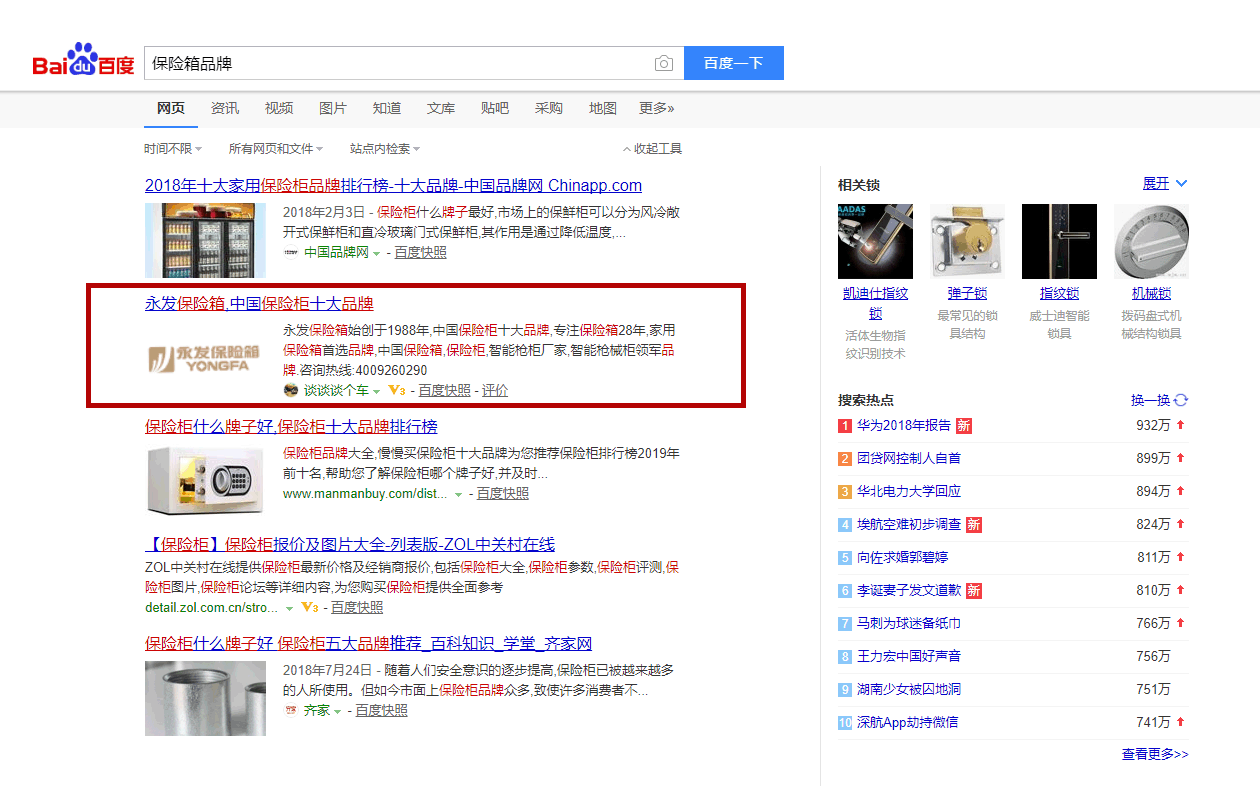Click the 百度一下 search button
Screen dimensions: 1260x796
point(733,63)
